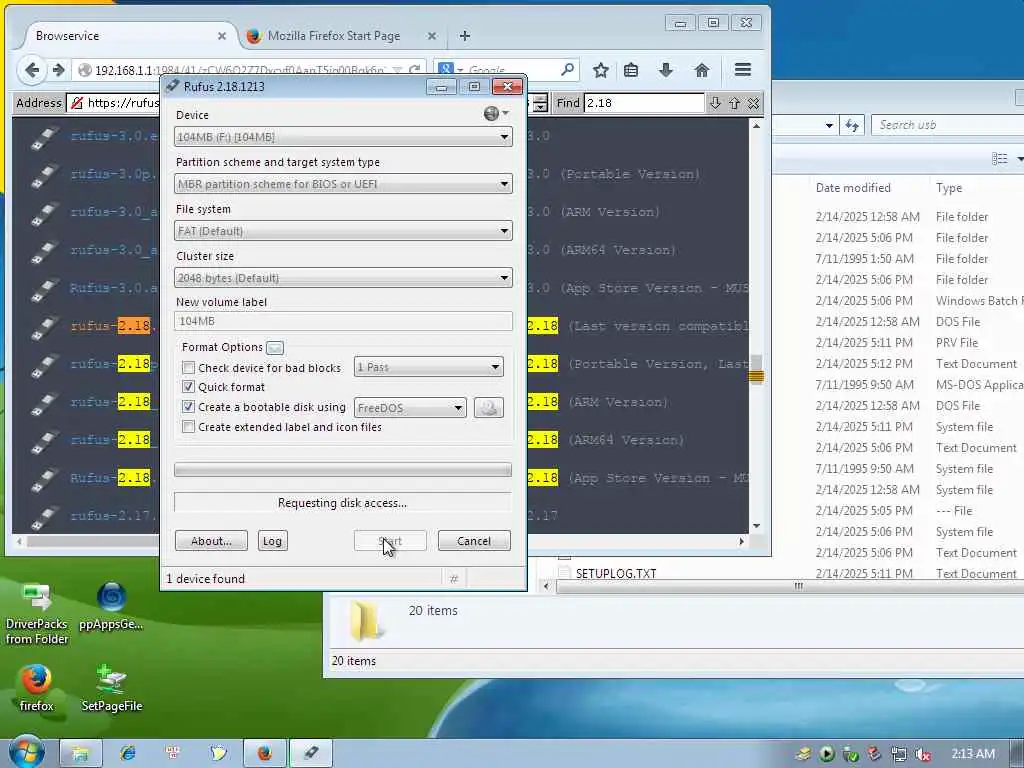The width and height of the screenshot is (1024, 768).
Task: Open DriverPacks from Folder desktop icon
Action: (37, 614)
